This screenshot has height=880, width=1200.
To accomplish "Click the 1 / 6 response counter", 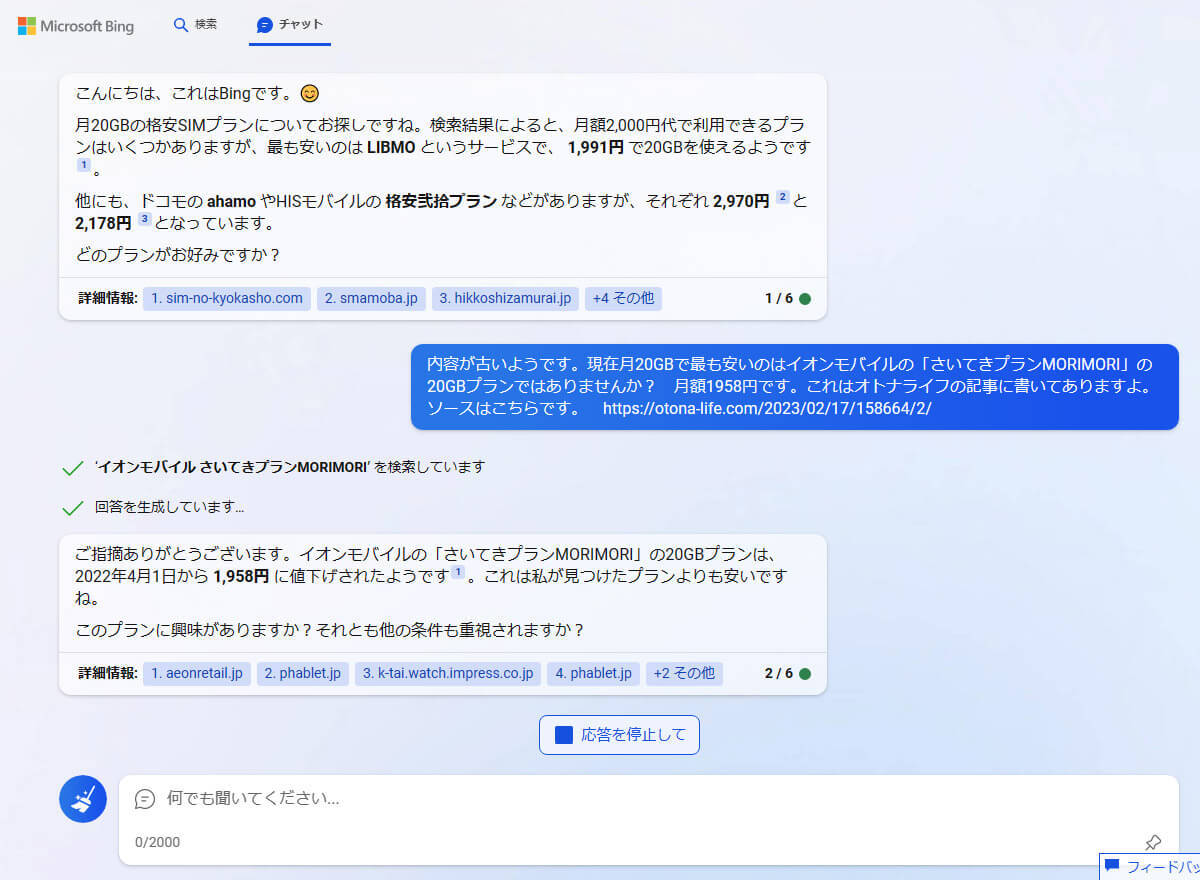I will 779,298.
